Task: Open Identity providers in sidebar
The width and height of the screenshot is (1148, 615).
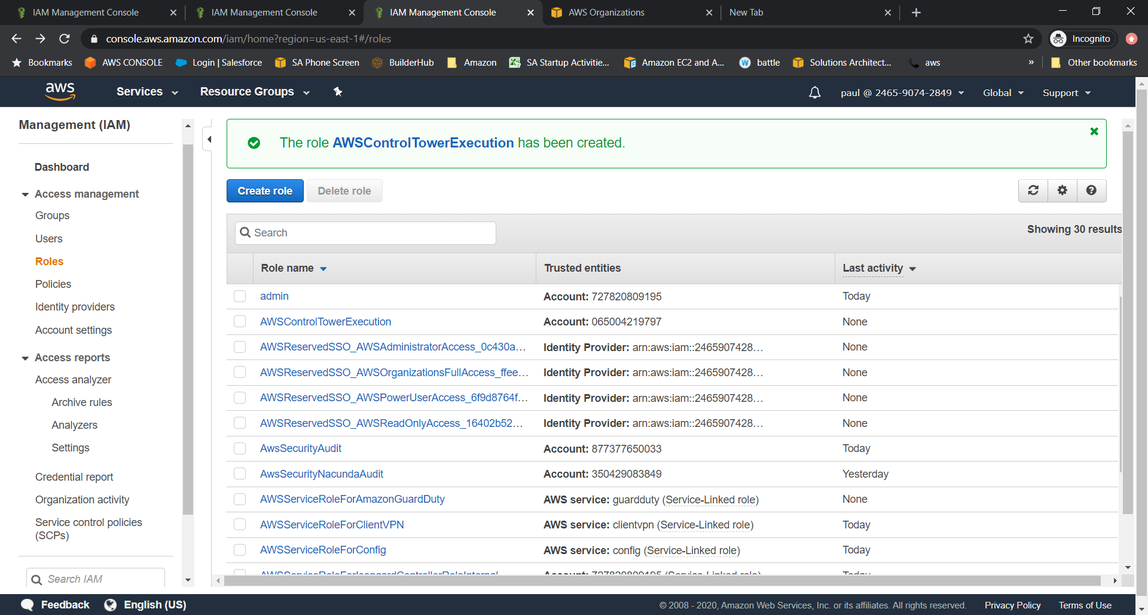Action: tap(75, 307)
